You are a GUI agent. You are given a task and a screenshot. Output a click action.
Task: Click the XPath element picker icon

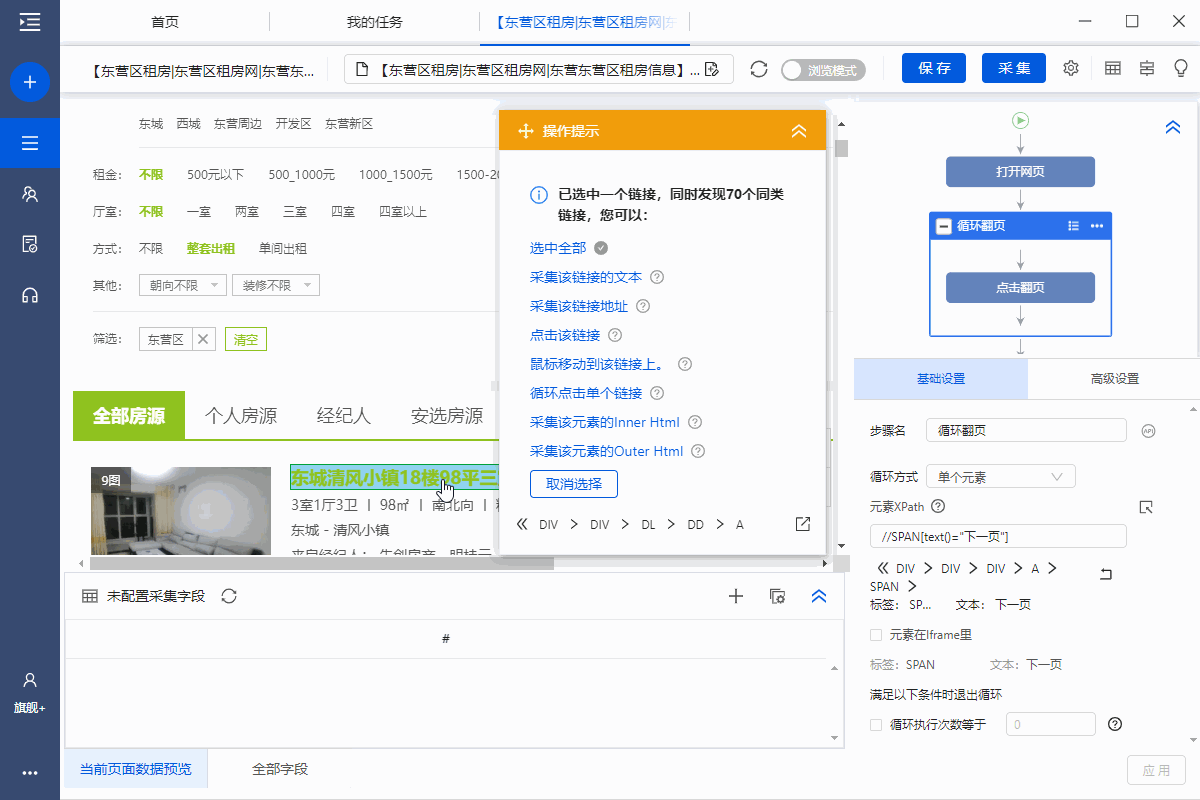[x=1147, y=507]
